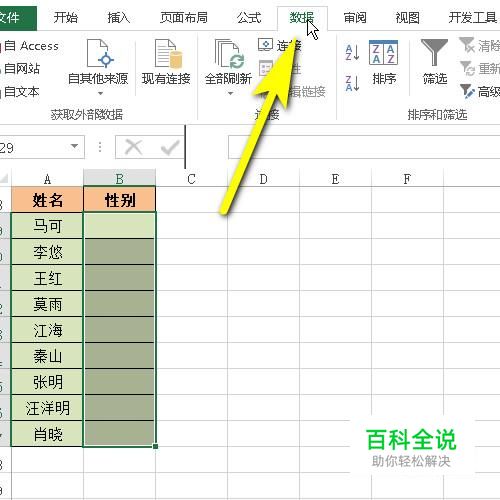Select the 数据 ribbon tab
Viewport: 500px width, 500px height.
coord(302,17)
